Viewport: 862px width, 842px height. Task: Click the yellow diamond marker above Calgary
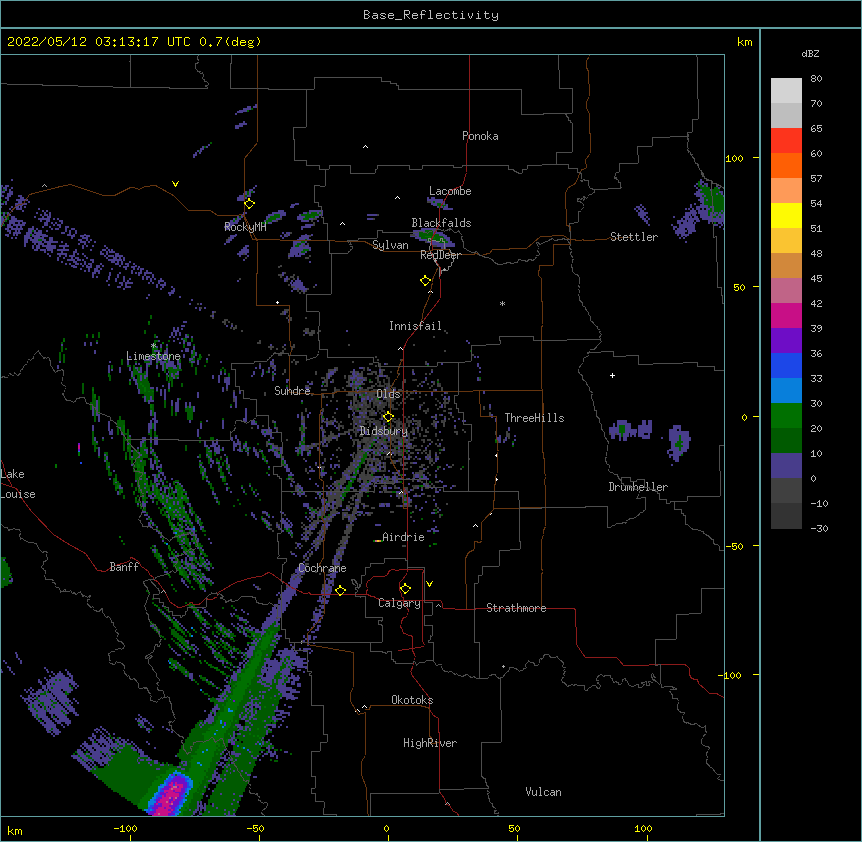point(405,589)
